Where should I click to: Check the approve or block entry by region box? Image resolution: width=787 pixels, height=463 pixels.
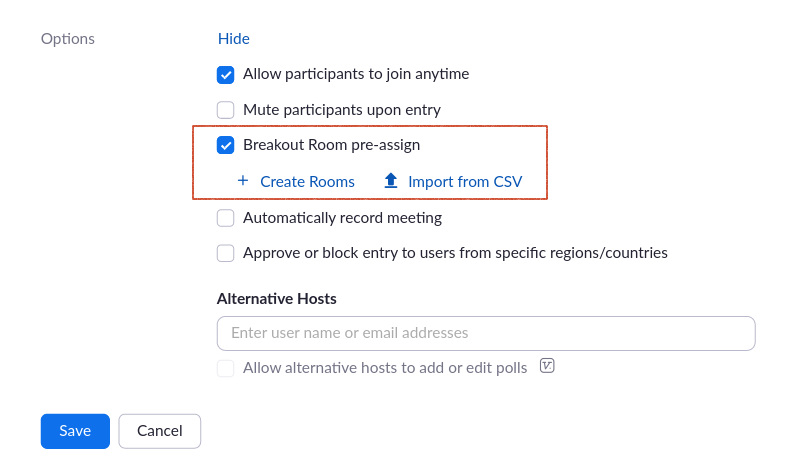pos(226,253)
